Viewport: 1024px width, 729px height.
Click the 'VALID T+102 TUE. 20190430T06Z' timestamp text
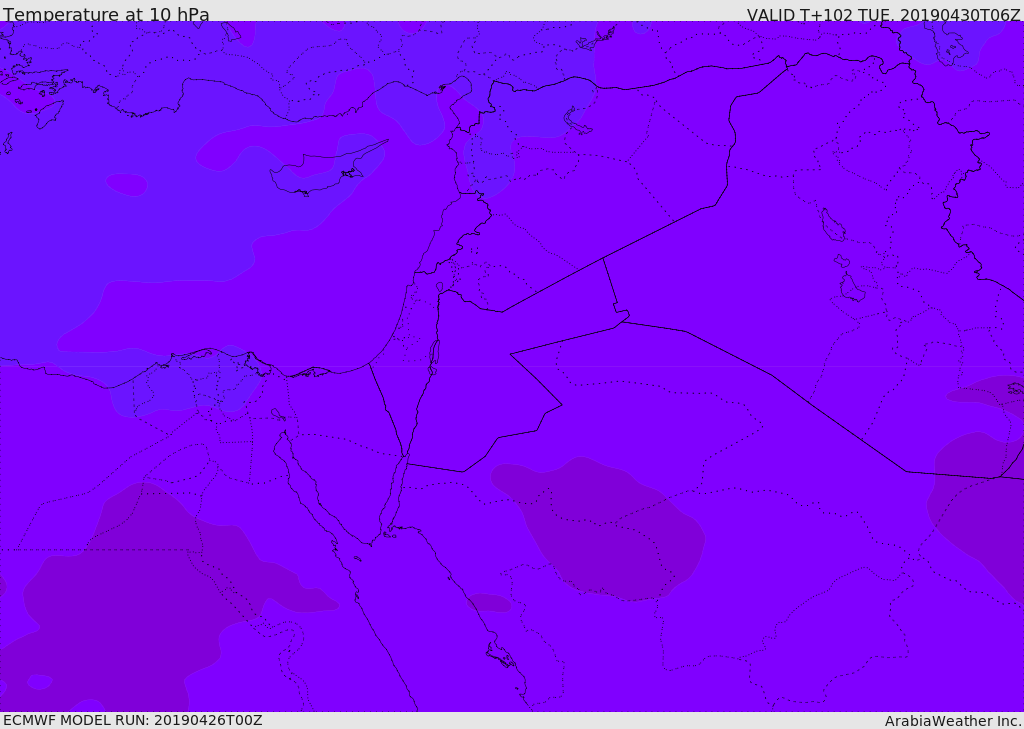[884, 15]
